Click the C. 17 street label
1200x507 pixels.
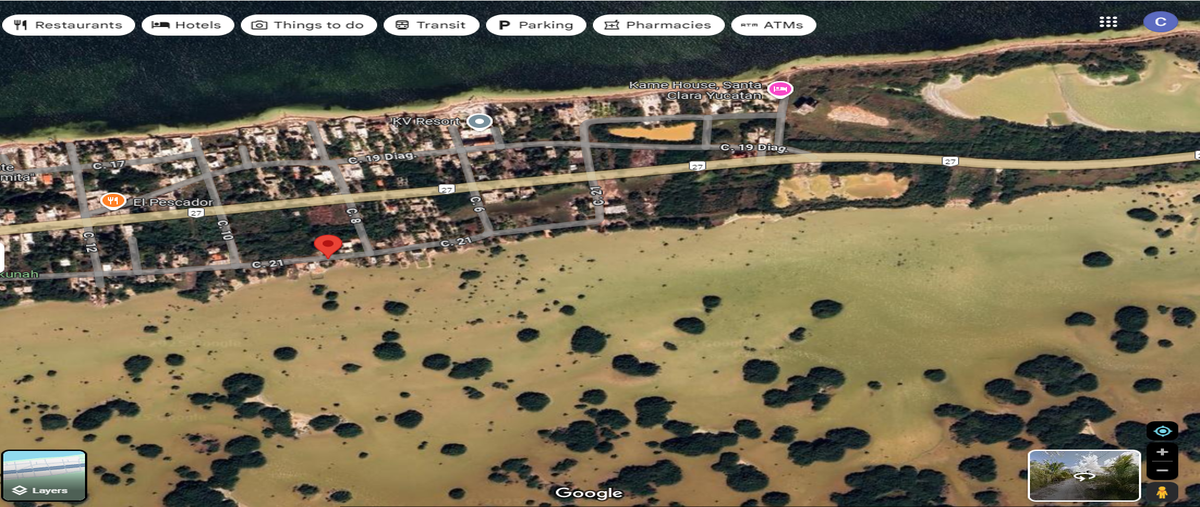[108, 164]
